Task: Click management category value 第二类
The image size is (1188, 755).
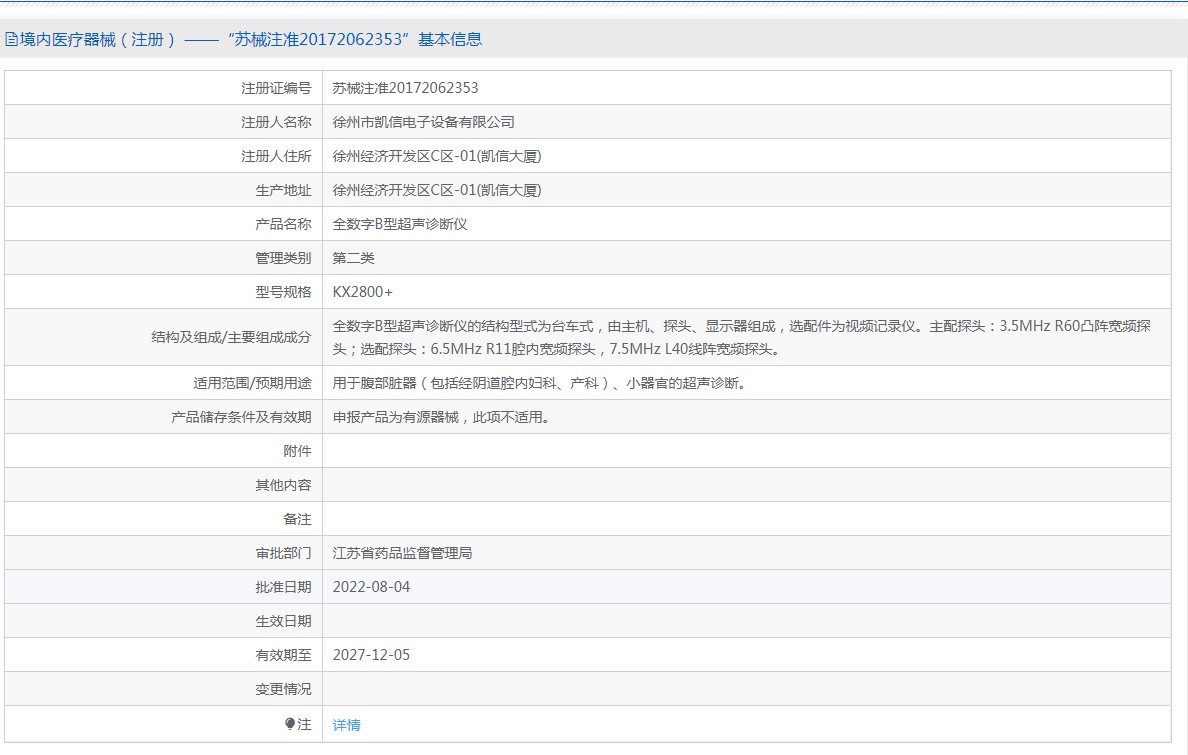Action: tap(354, 258)
